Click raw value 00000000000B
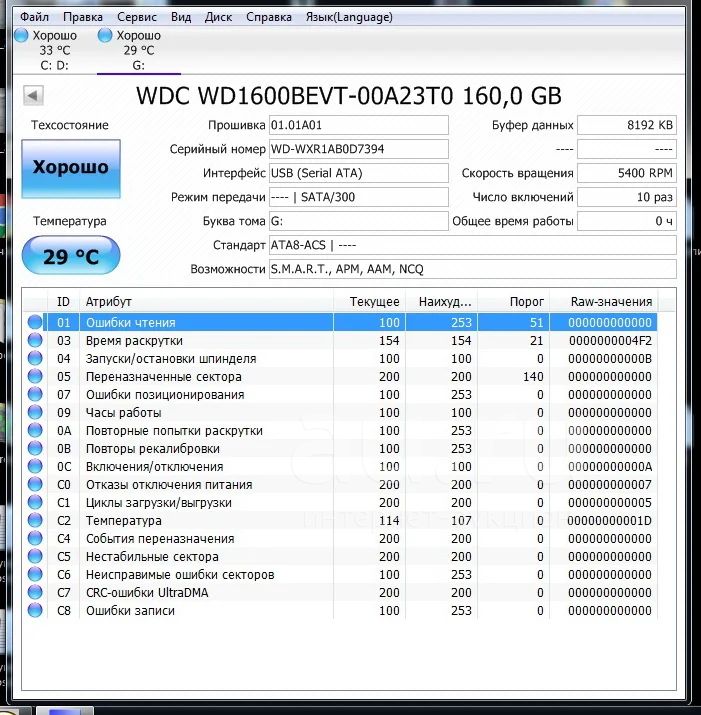Image resolution: width=701 pixels, height=715 pixels. (610, 359)
